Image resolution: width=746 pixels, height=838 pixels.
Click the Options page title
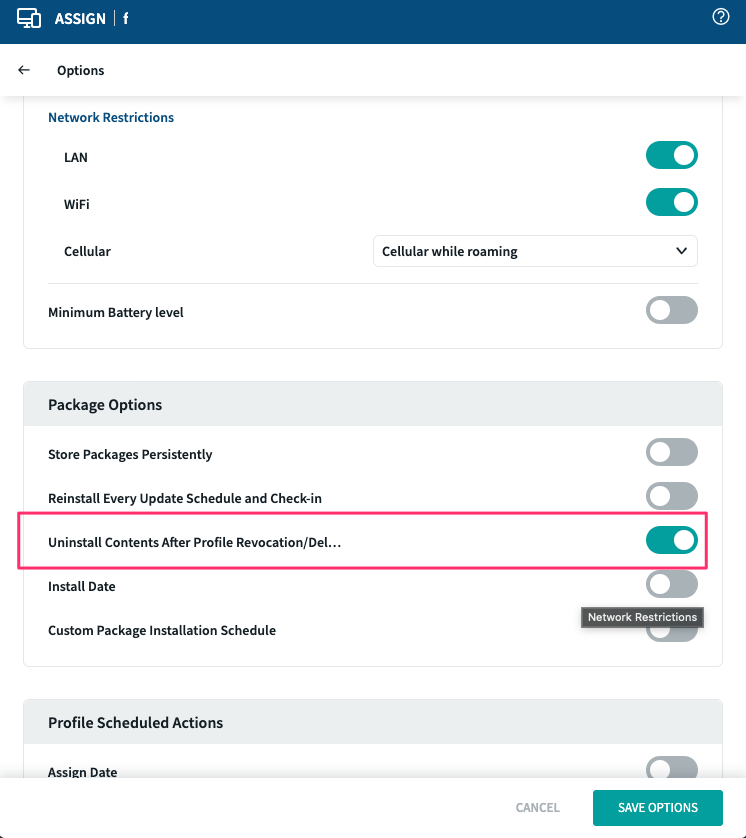(x=81, y=70)
